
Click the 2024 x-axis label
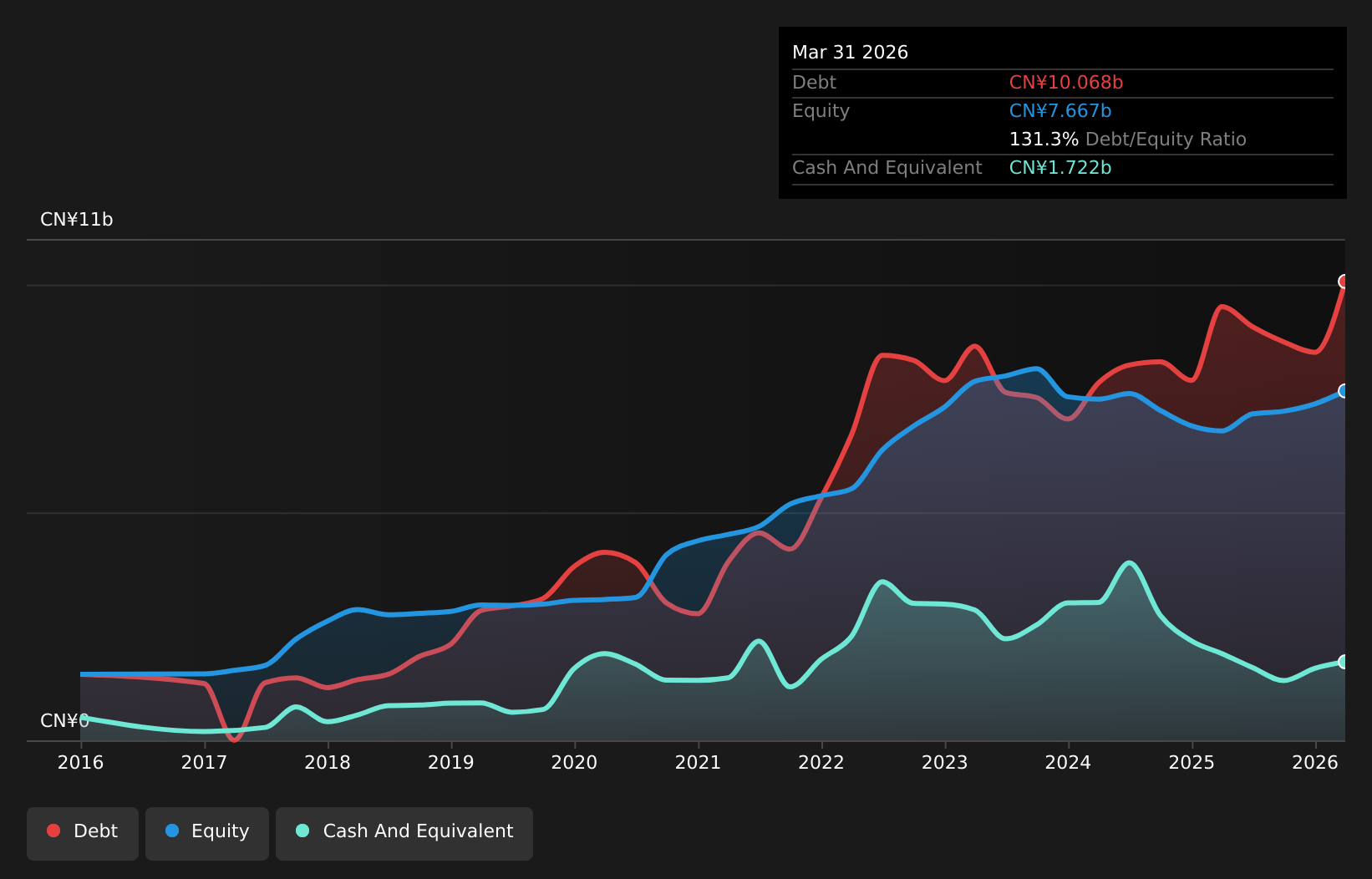(x=1069, y=763)
